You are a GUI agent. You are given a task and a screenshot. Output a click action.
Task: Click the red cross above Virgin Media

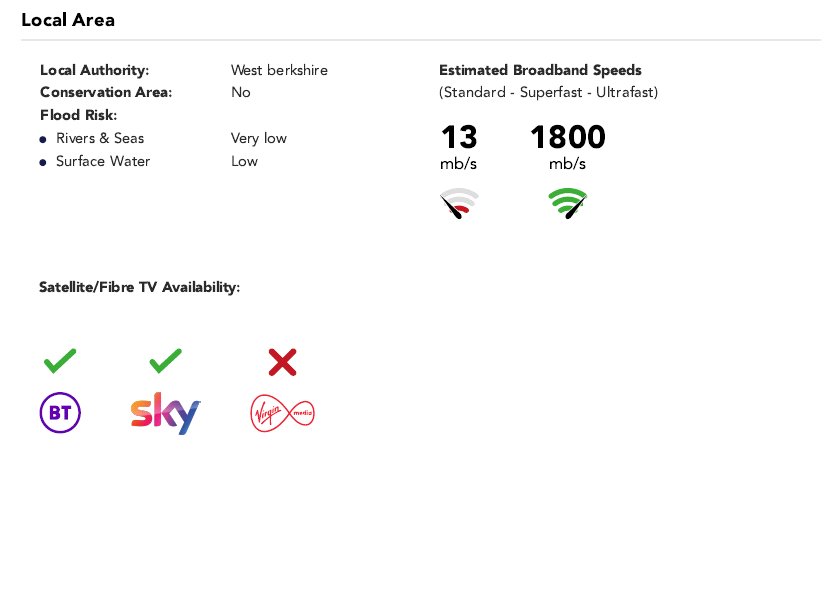(x=283, y=362)
